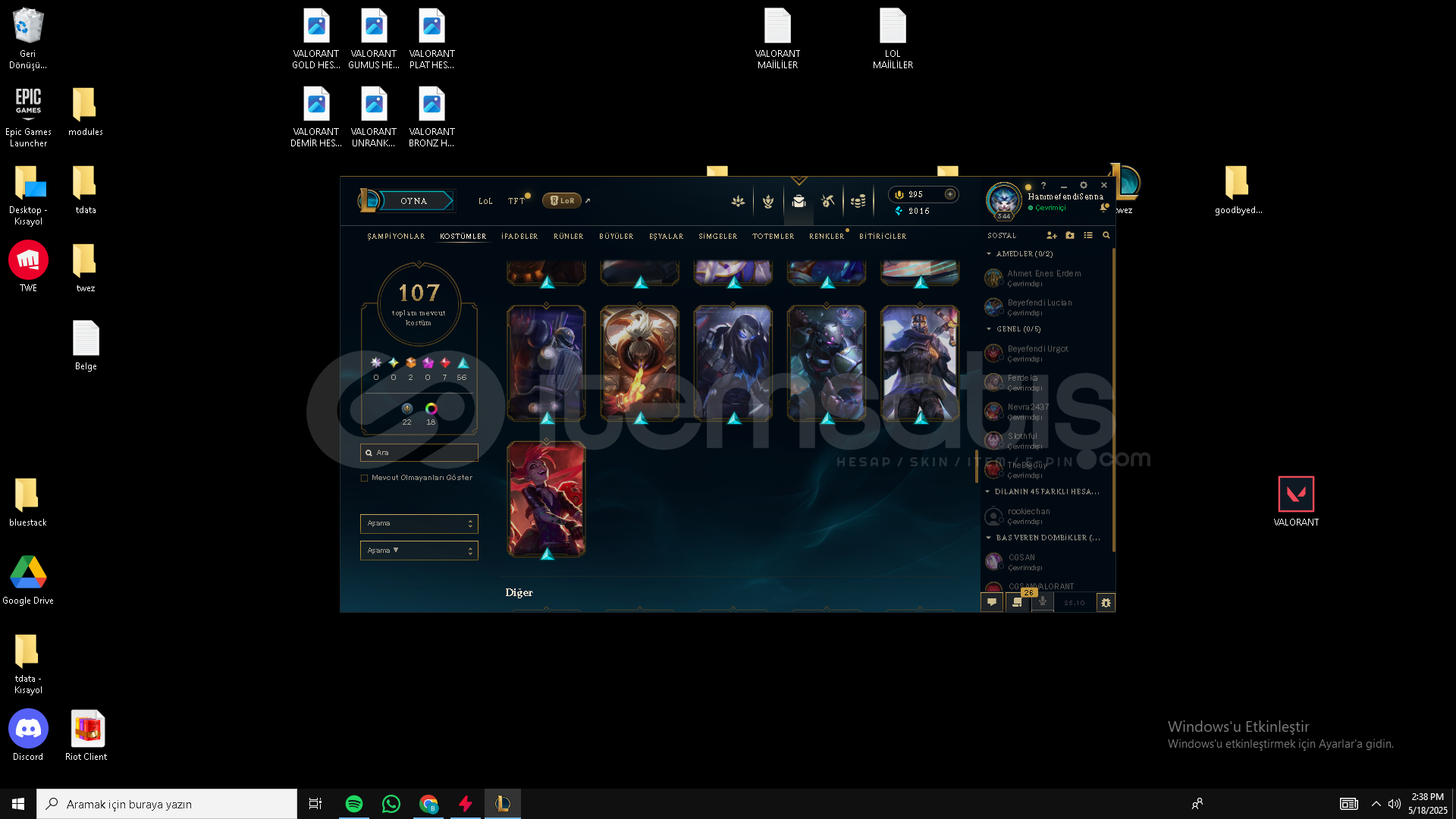Switch to RENKLER tab
This screenshot has height=819, width=1456.
[x=827, y=237]
